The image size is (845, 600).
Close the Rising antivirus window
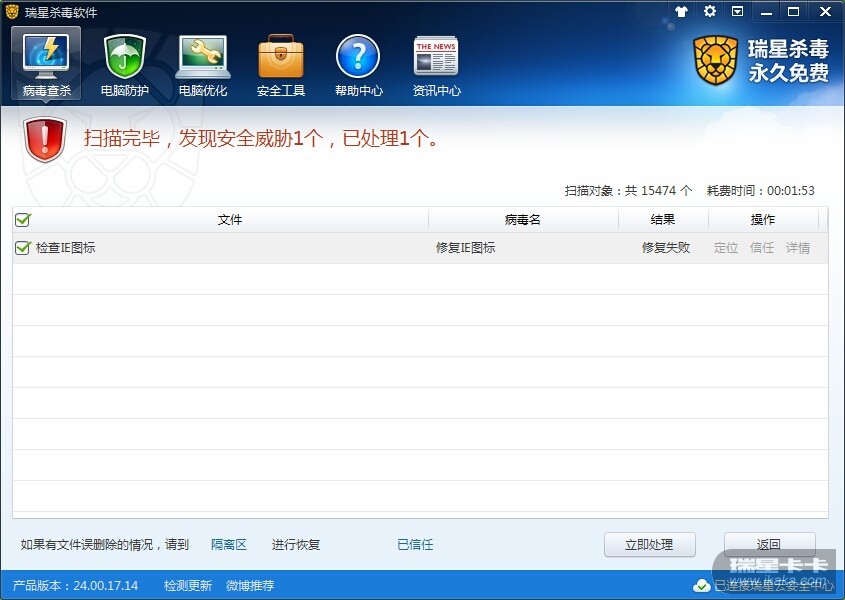pos(825,12)
